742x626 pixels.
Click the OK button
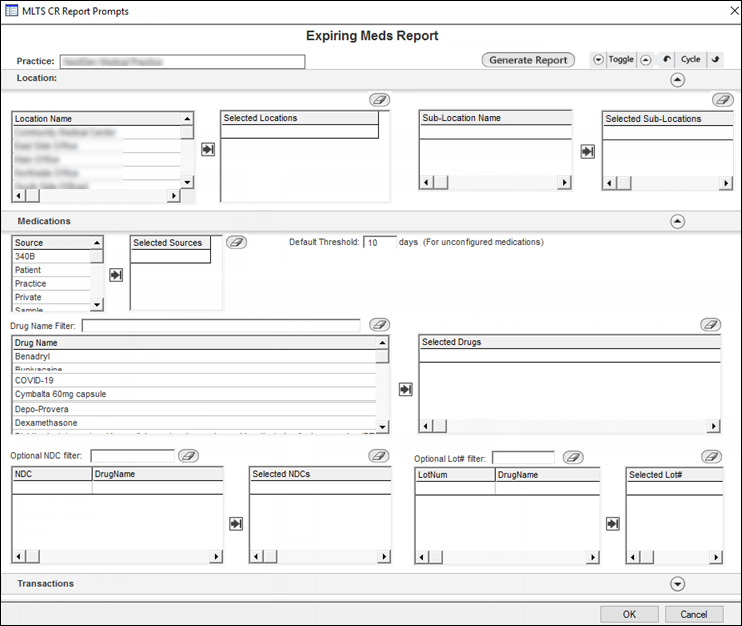click(629, 614)
